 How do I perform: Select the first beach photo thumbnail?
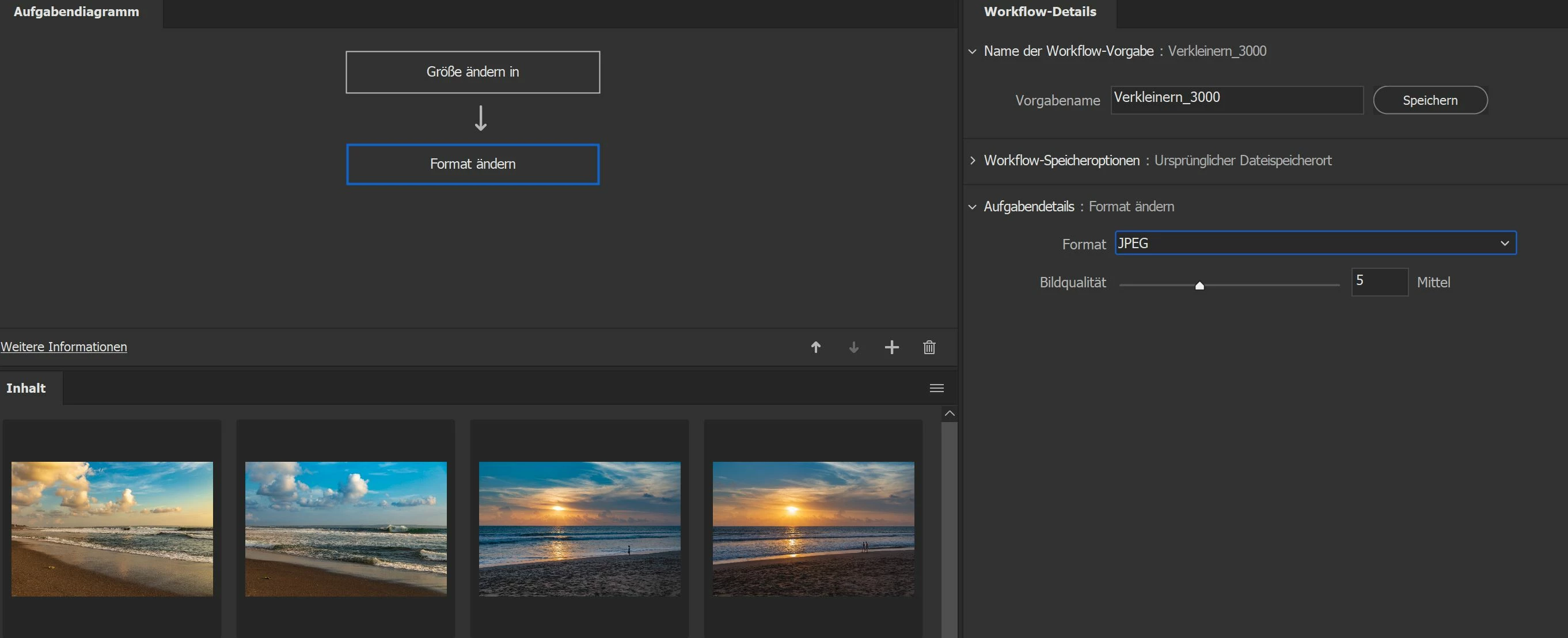pyautogui.click(x=112, y=529)
